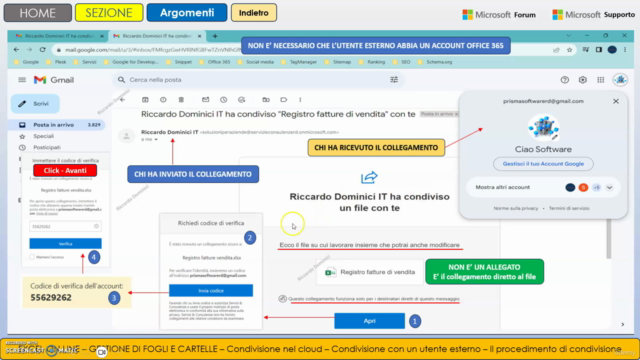Compose mail with Scrivi button
The height and width of the screenshot is (360, 640).
(x=35, y=104)
